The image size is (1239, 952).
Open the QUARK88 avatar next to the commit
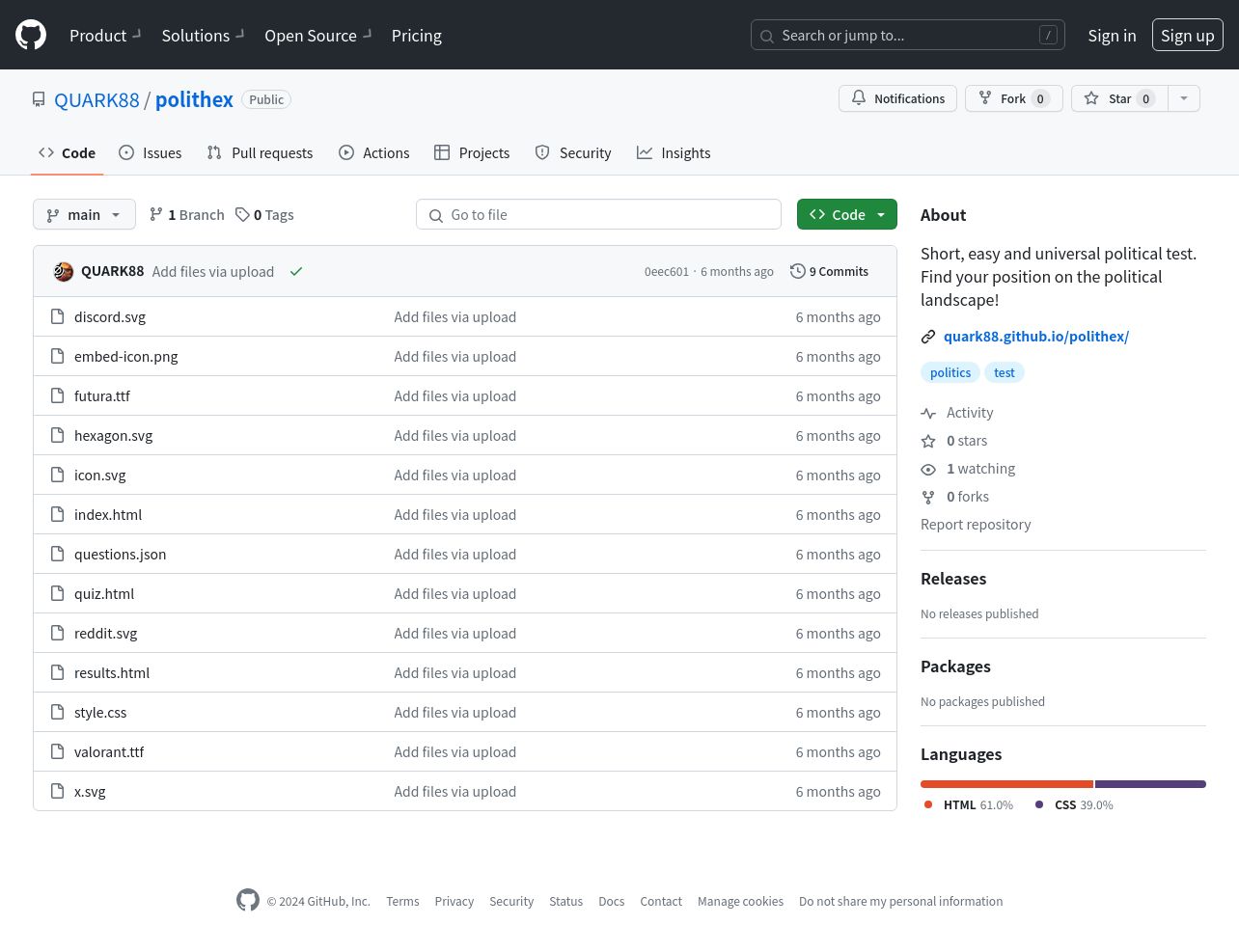click(64, 272)
